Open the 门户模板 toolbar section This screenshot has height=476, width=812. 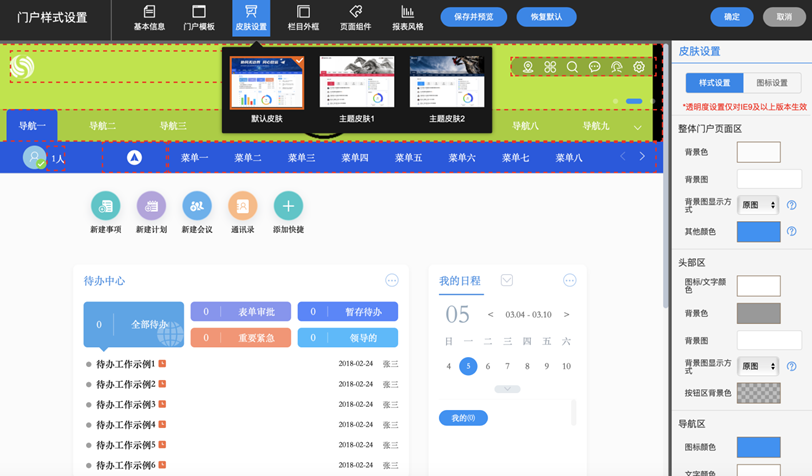coord(199,17)
